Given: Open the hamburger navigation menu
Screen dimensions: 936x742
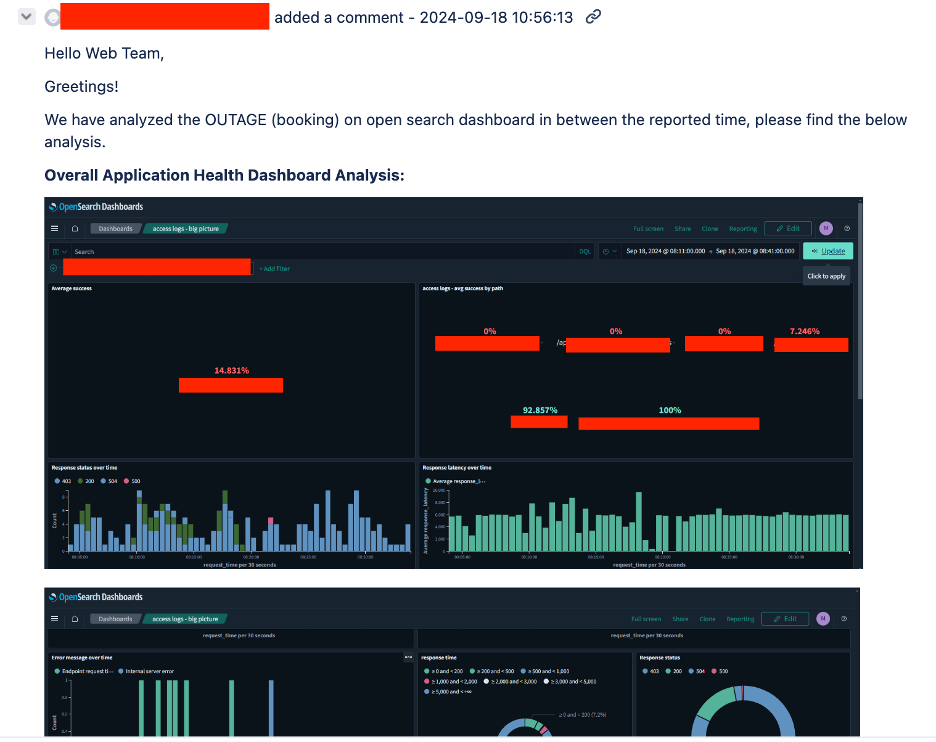Looking at the screenshot, I should pyautogui.click(x=54, y=227).
